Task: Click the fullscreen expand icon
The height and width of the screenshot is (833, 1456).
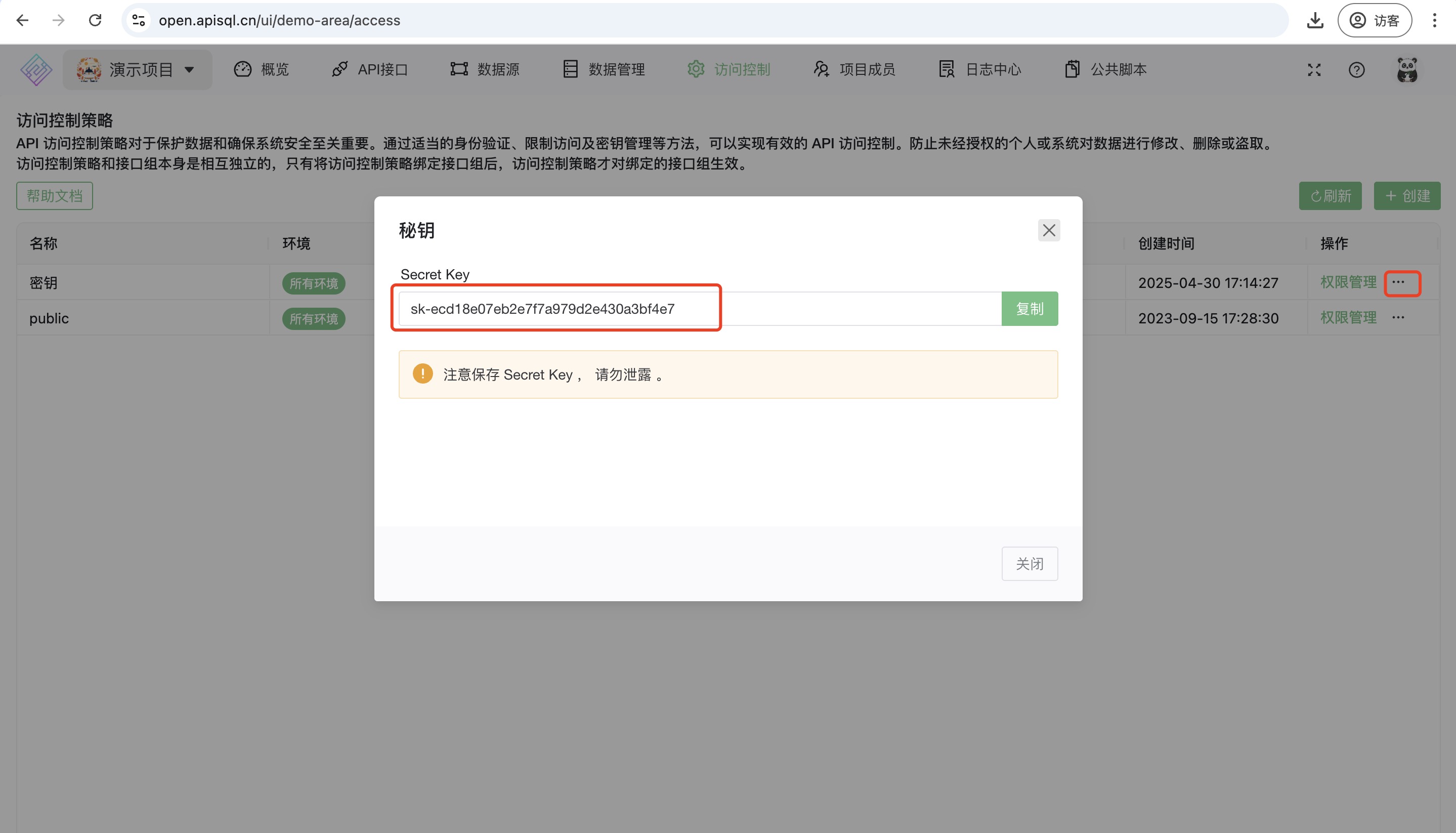Action: pos(1314,69)
